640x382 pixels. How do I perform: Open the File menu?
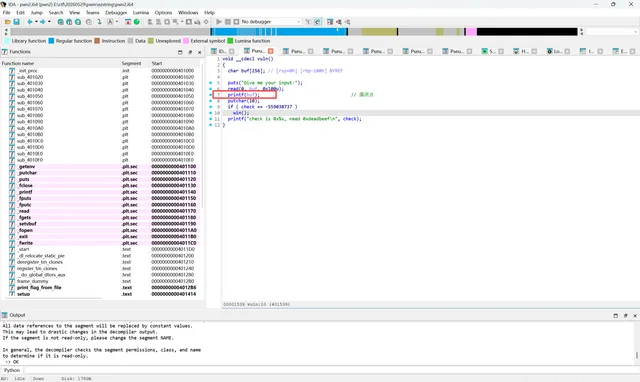(7, 13)
